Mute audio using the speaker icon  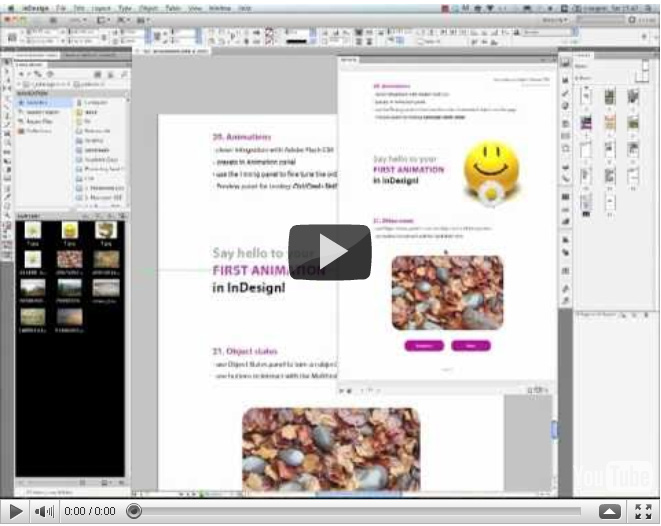click(44, 511)
